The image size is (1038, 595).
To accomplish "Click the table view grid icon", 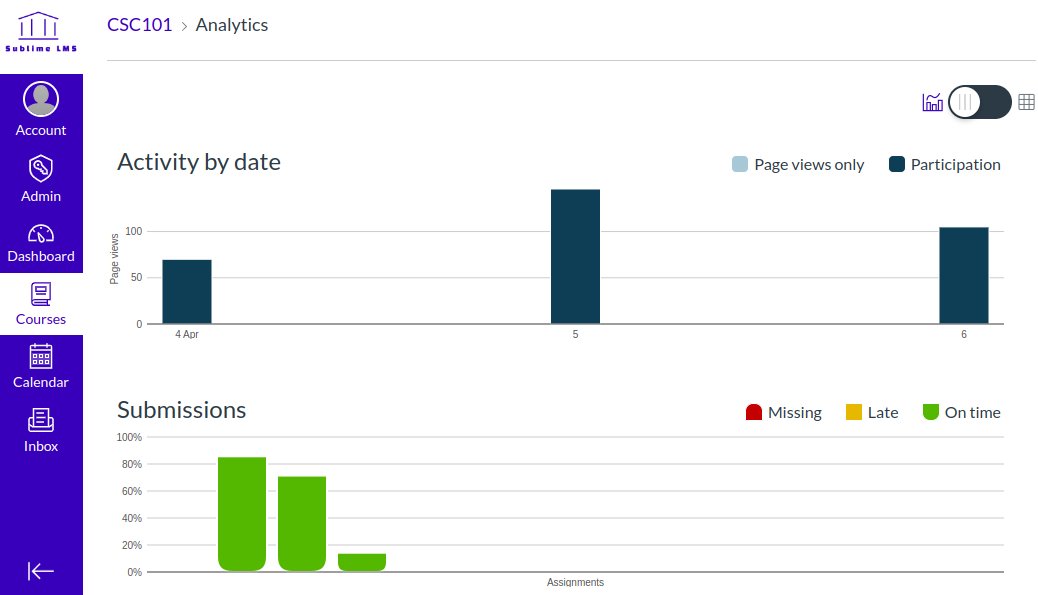I will tap(1026, 102).
